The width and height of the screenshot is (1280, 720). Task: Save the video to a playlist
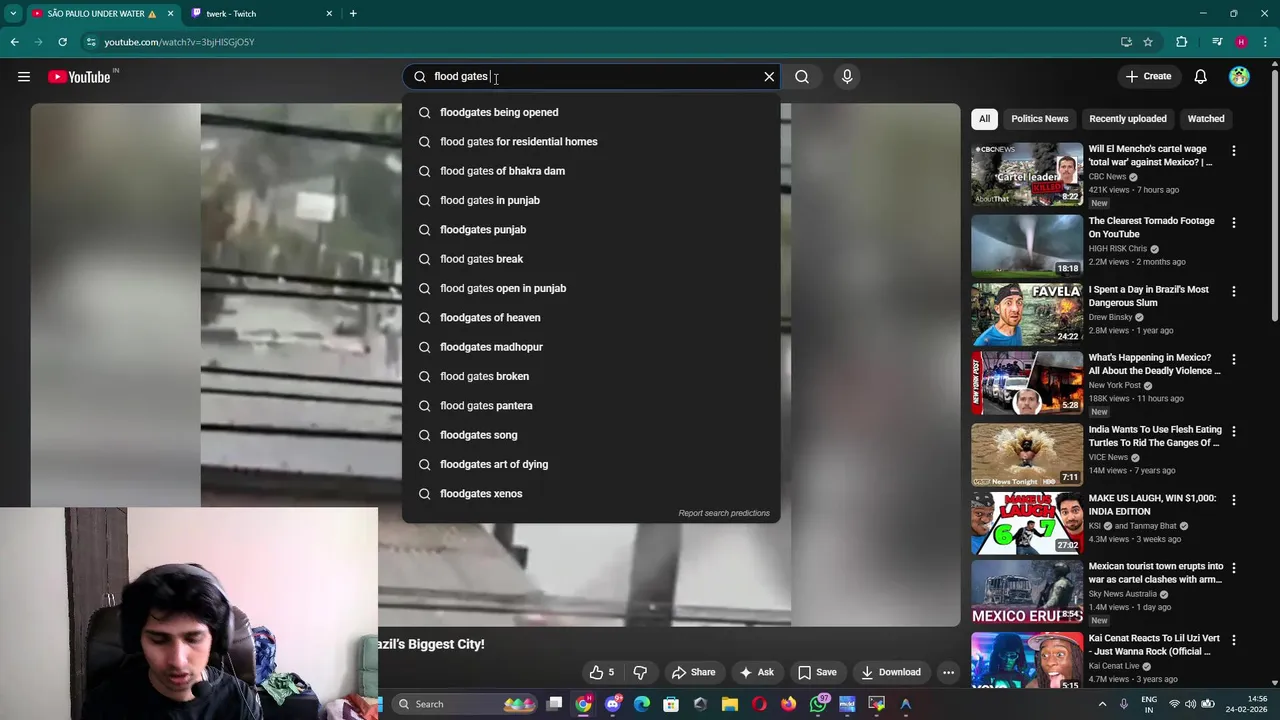pos(816,672)
